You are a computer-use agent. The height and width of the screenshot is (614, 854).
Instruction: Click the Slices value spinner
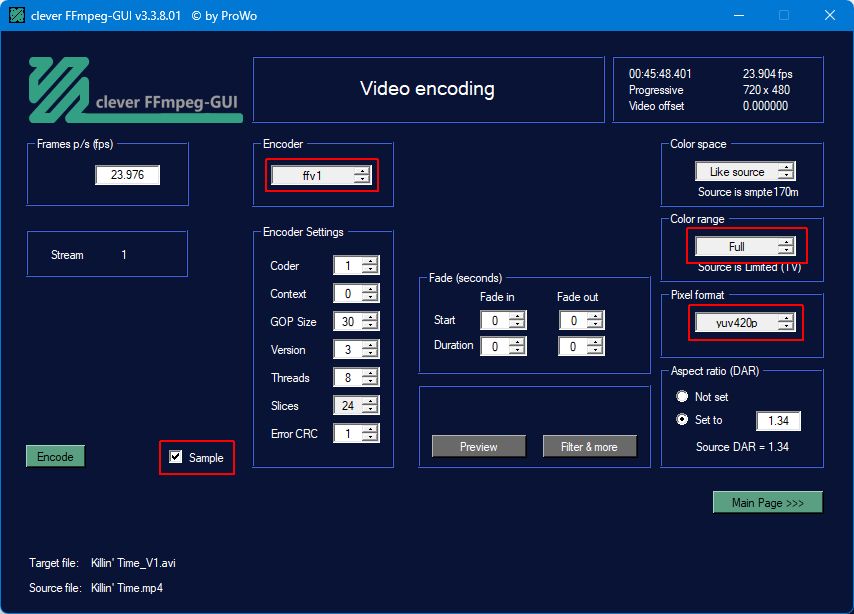pyautogui.click(x=356, y=405)
